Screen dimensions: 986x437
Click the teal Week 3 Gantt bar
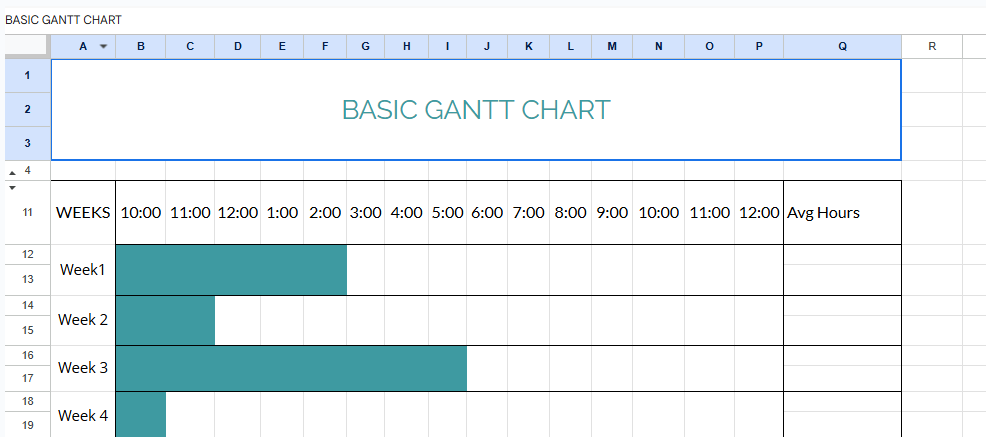[x=290, y=368]
